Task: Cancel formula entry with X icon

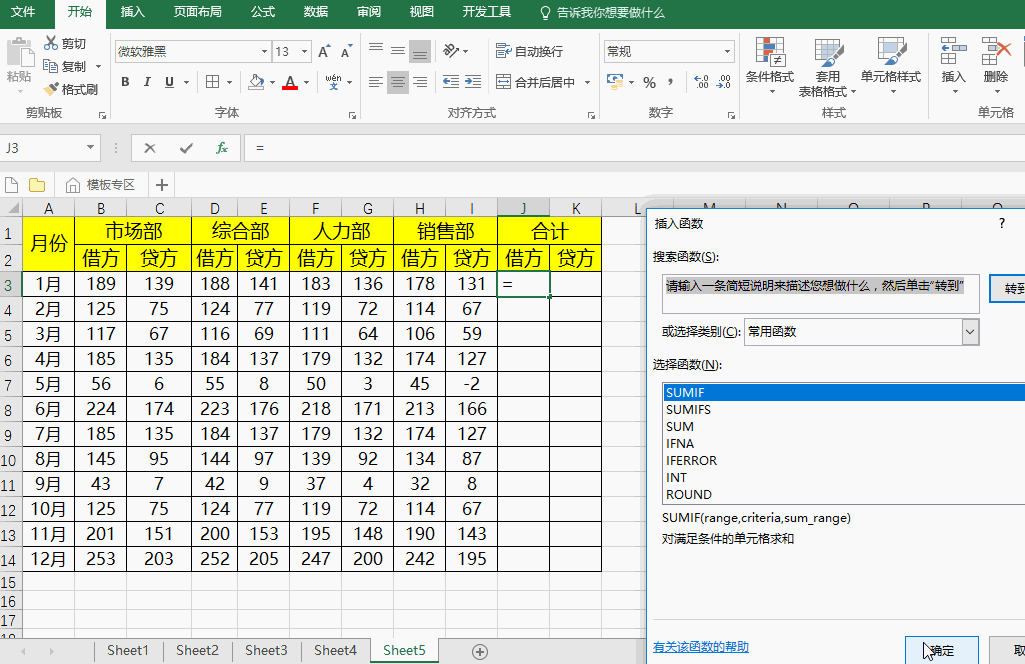Action: click(150, 148)
